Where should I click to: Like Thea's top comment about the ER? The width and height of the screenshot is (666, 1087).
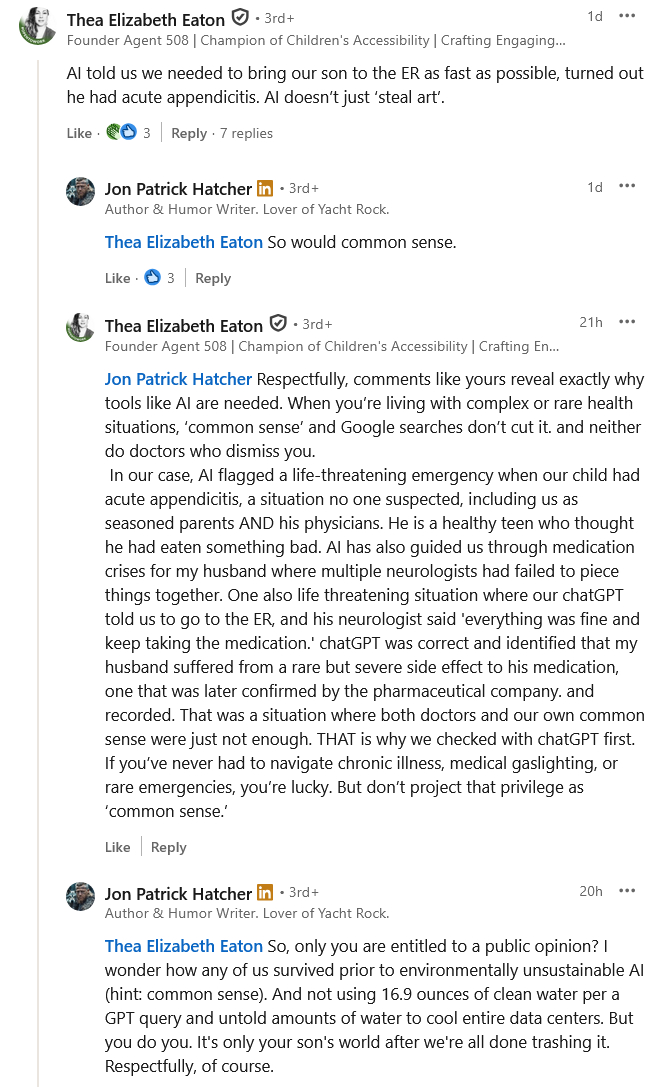(79, 133)
